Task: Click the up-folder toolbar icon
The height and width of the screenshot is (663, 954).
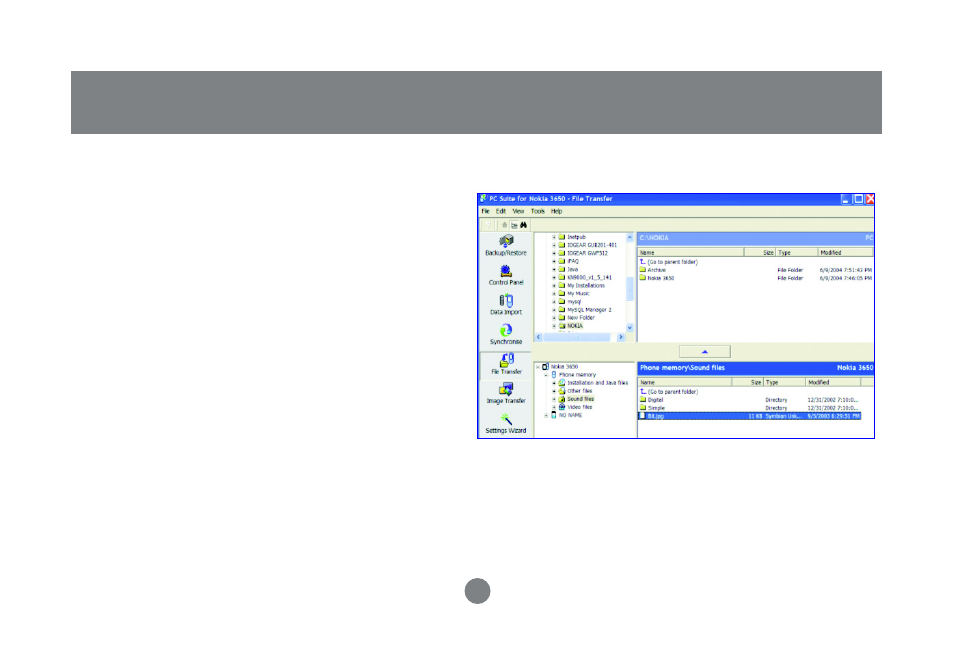Action: pos(504,225)
